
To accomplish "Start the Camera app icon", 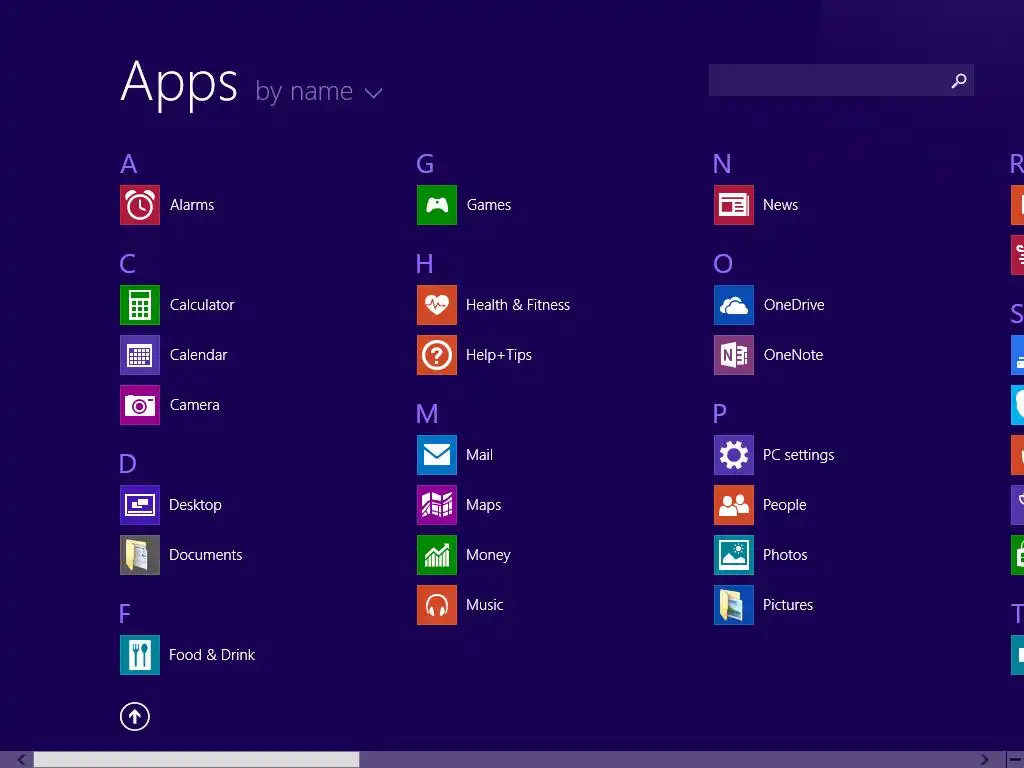I will [140, 405].
